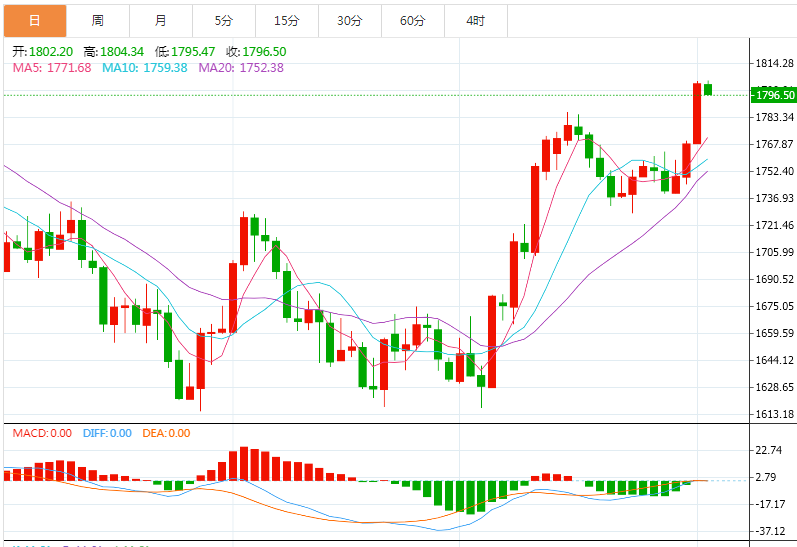Click the 1628.65 price axis label
Viewport: 797px width, 547px height.
click(x=775, y=387)
